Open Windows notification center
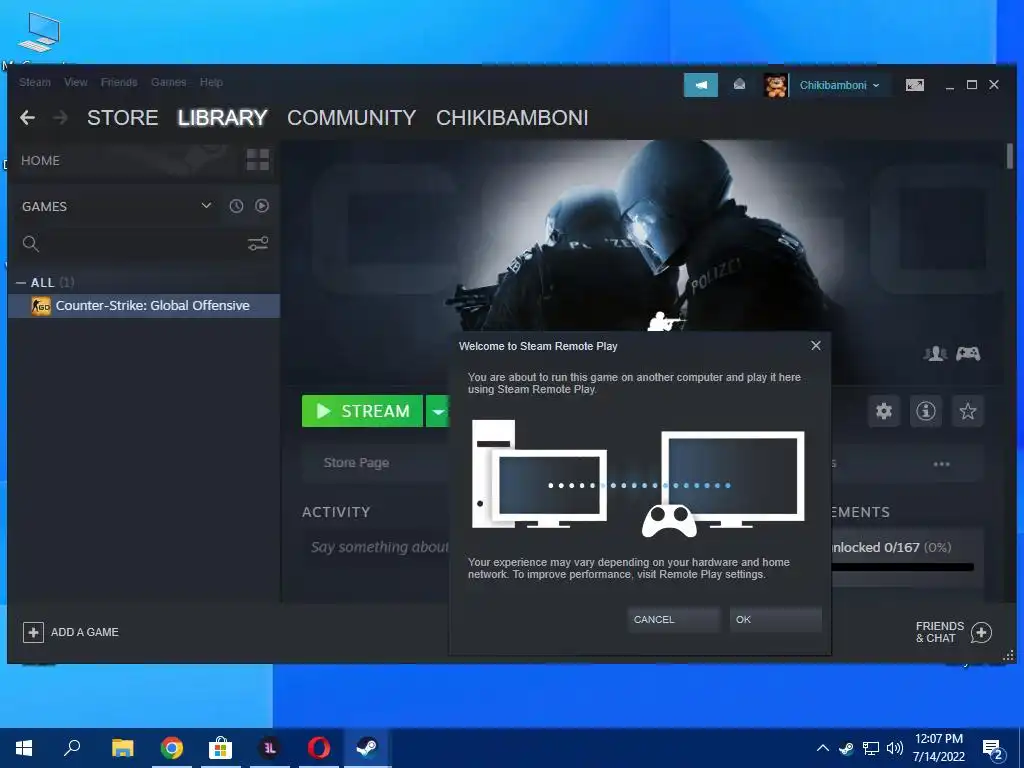The width and height of the screenshot is (1024, 768). 993,749
